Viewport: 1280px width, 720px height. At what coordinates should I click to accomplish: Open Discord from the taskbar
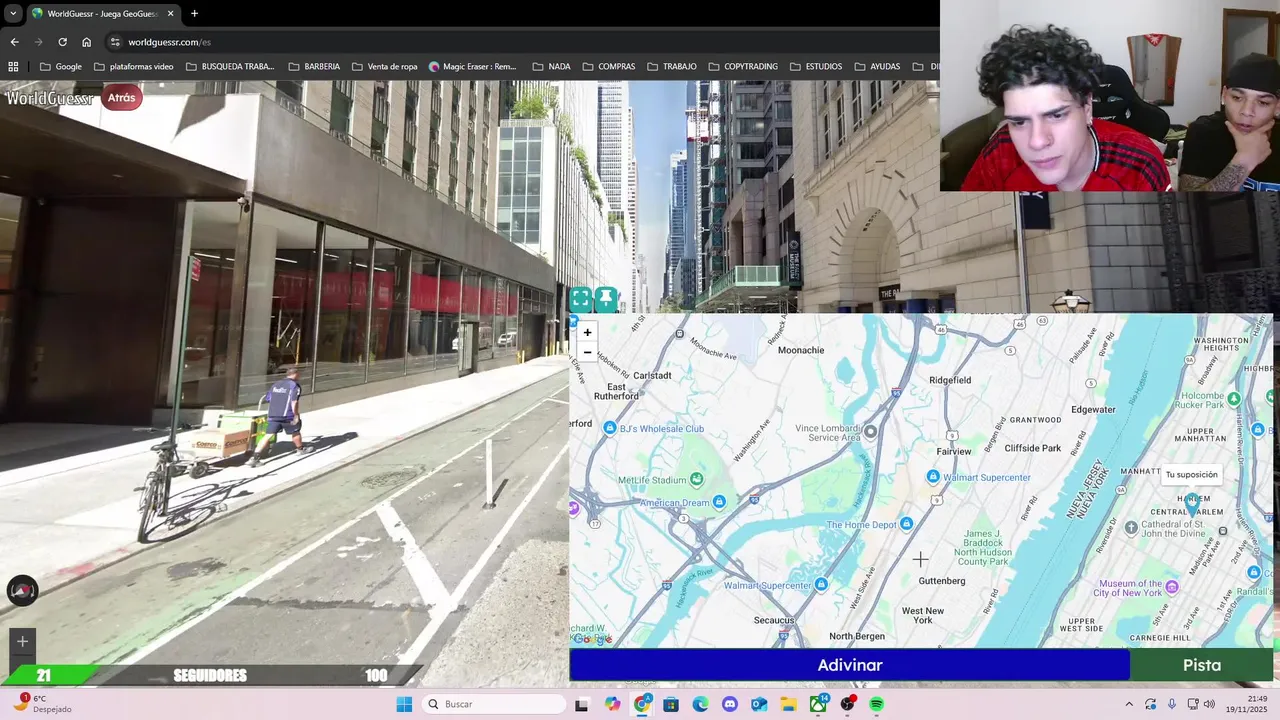pos(730,704)
